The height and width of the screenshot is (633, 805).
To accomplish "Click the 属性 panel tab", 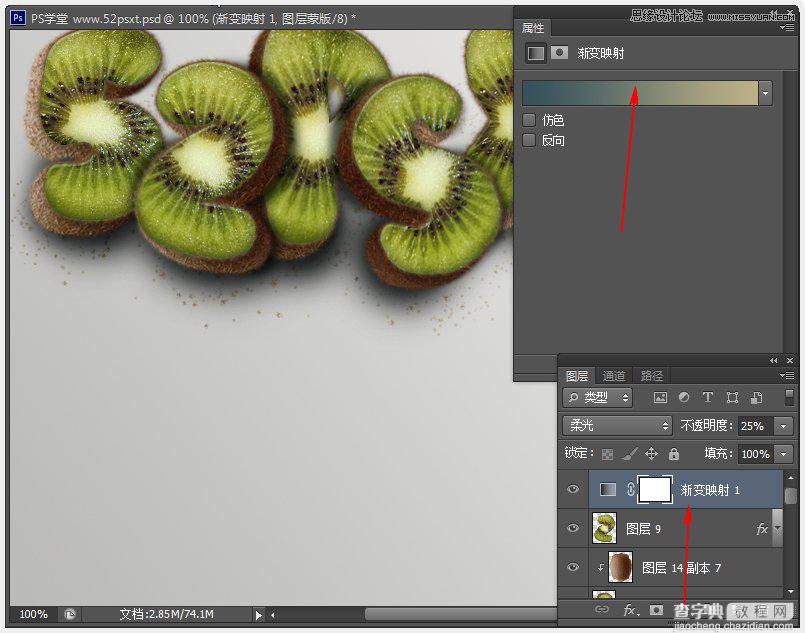I will [533, 28].
